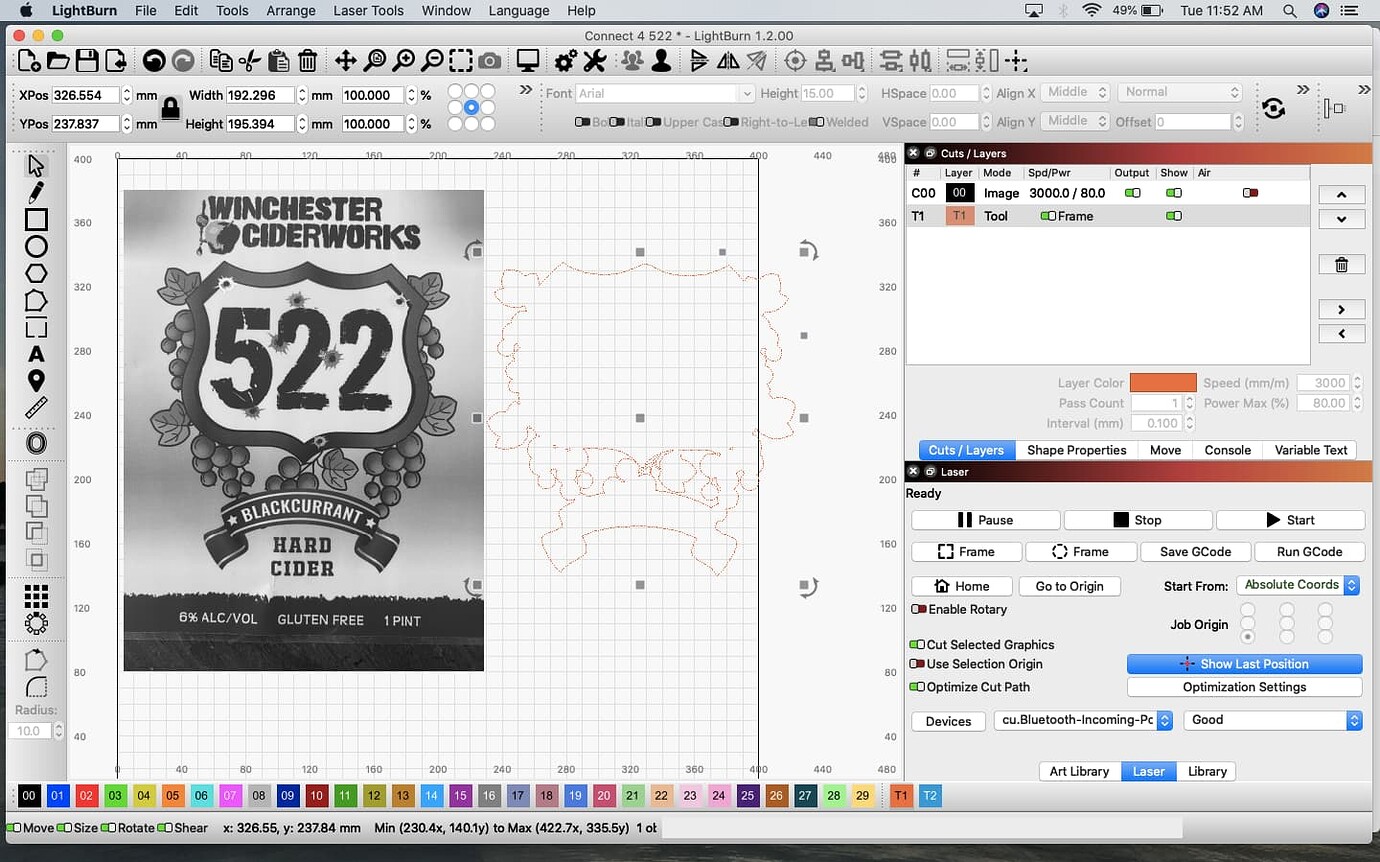
Task: Click the Pause button
Action: (x=985, y=520)
